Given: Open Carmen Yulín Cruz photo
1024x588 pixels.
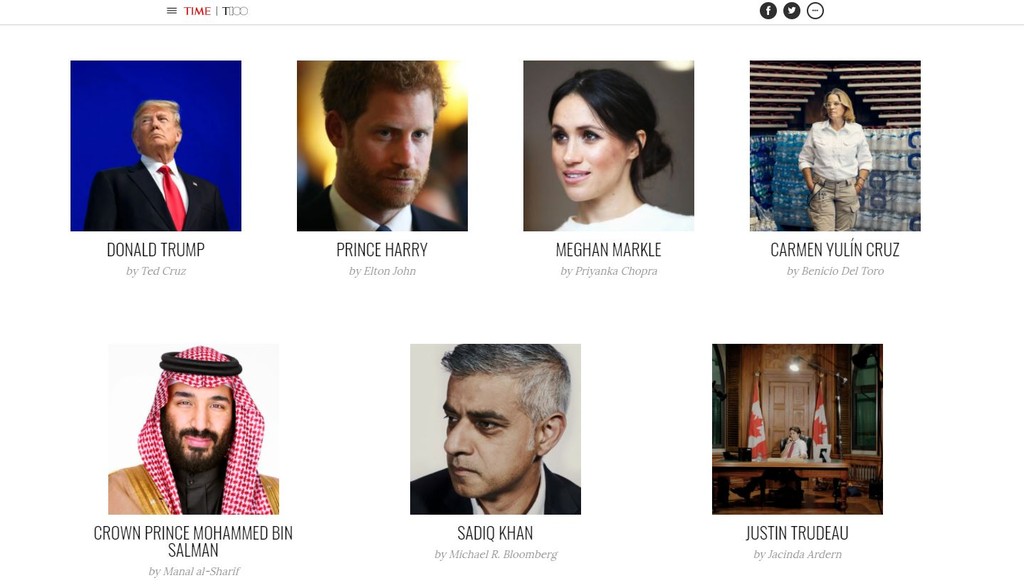Looking at the screenshot, I should point(835,146).
